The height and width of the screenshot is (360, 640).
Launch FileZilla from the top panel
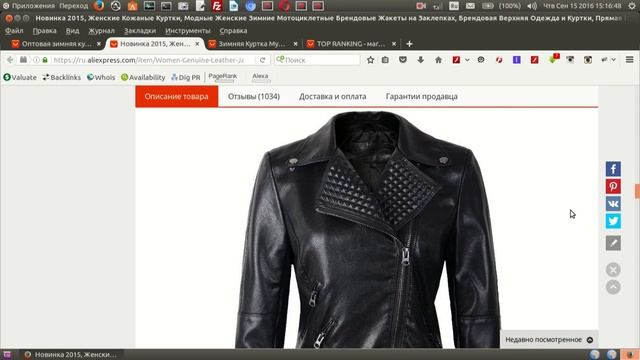[217, 6]
